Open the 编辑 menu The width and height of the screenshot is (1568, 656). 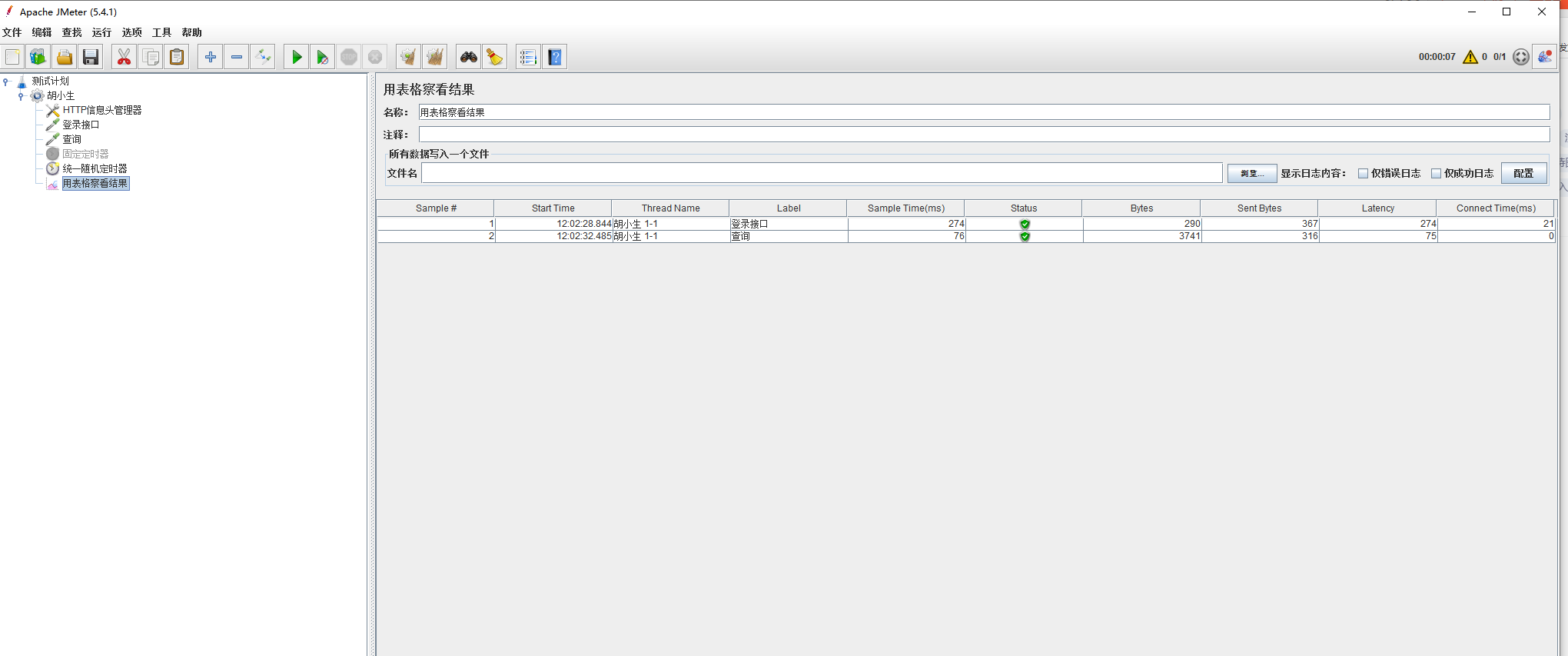42,32
